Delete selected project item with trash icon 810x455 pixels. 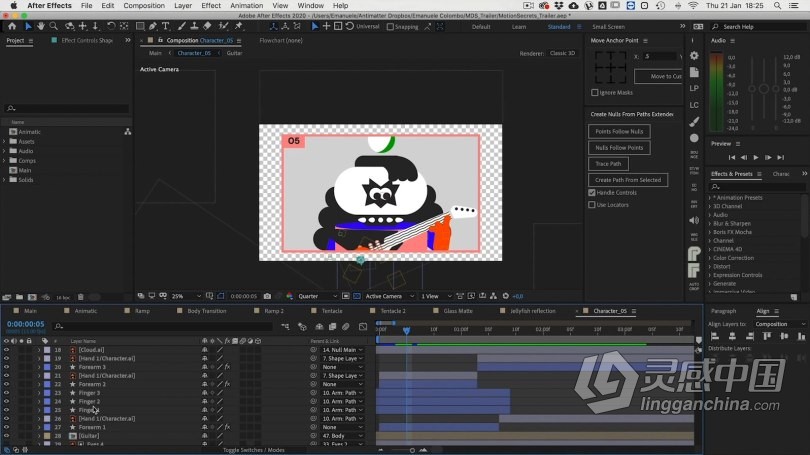[81, 297]
